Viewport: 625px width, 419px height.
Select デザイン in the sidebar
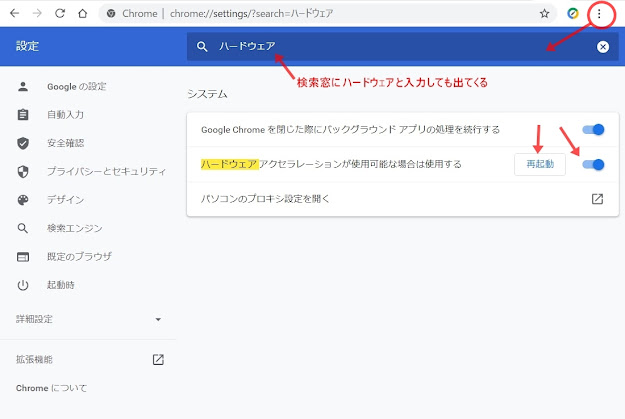point(65,200)
